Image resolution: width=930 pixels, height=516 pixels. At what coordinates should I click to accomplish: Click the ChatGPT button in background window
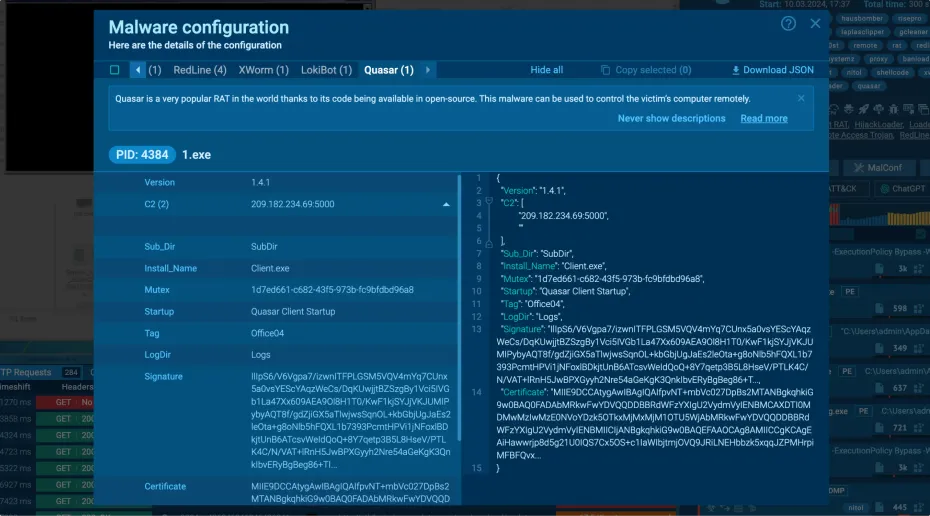click(x=903, y=189)
